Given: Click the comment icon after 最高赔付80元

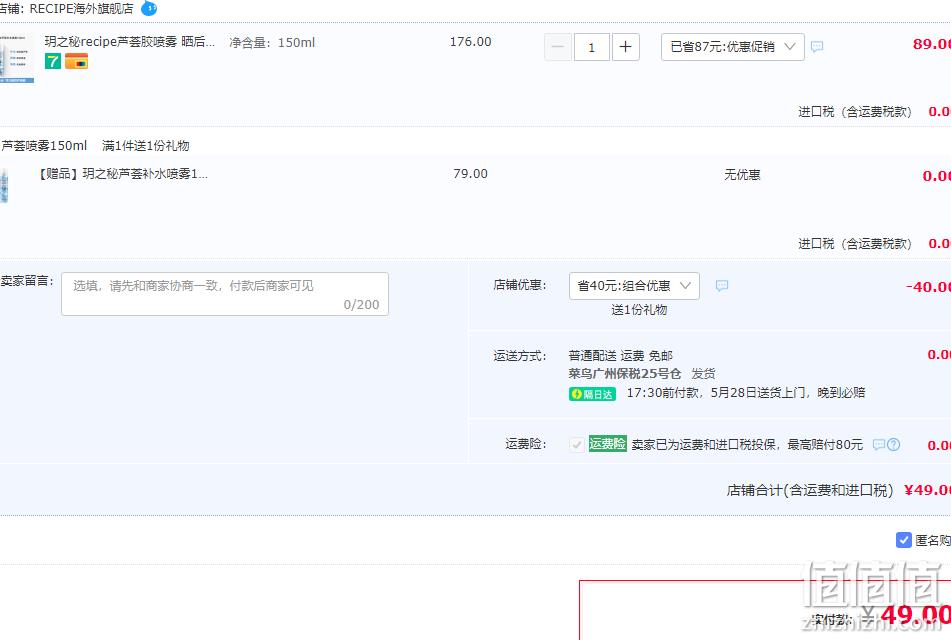Looking at the screenshot, I should pos(879,445).
